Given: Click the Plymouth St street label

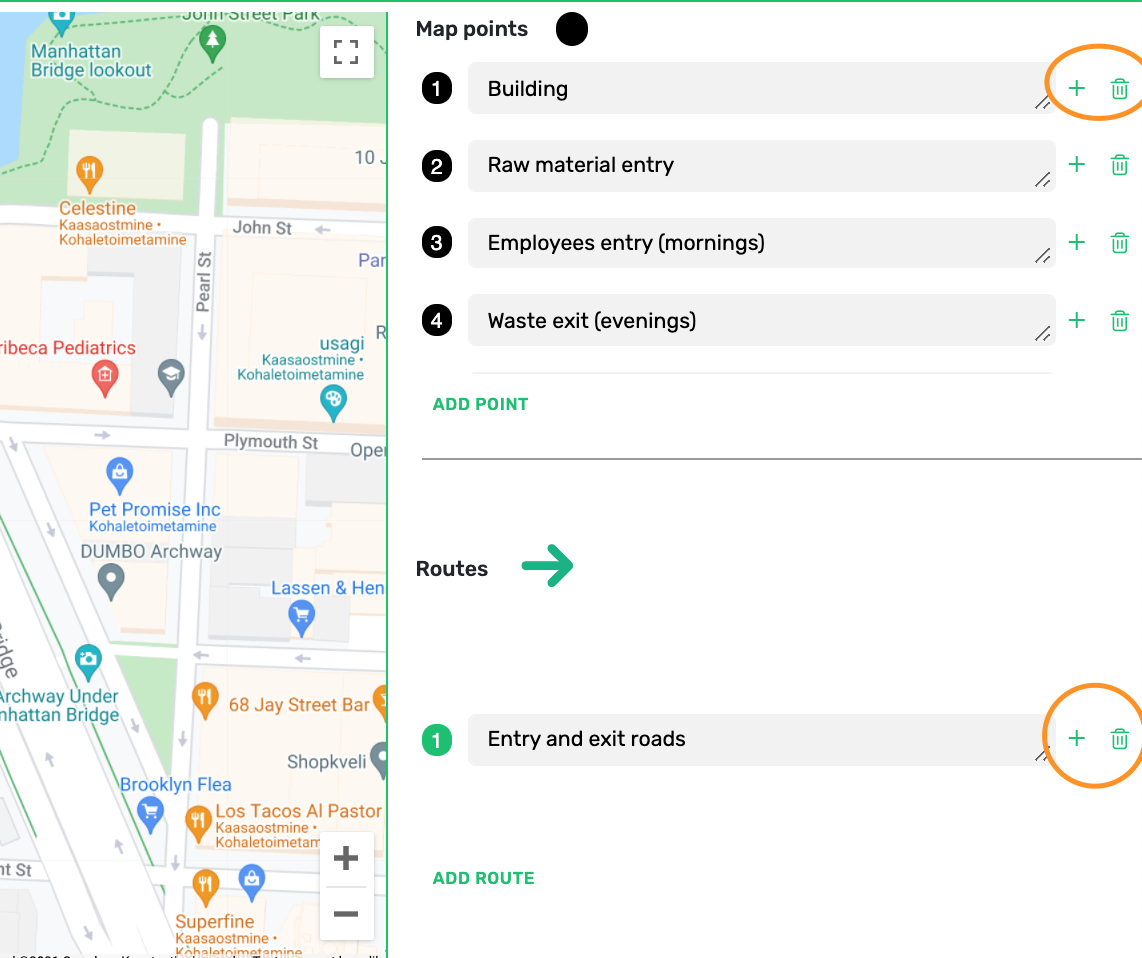Looking at the screenshot, I should tap(271, 441).
